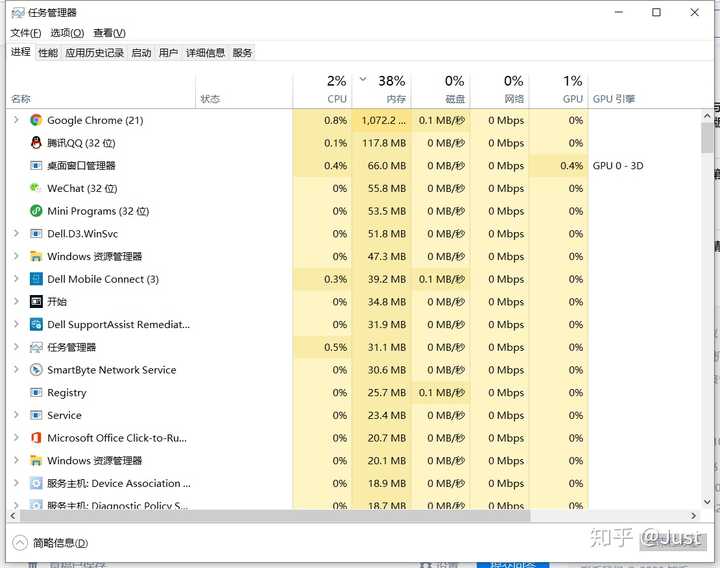Switch to the 用户 tab
Screen dimensions: 720x568
(169, 53)
